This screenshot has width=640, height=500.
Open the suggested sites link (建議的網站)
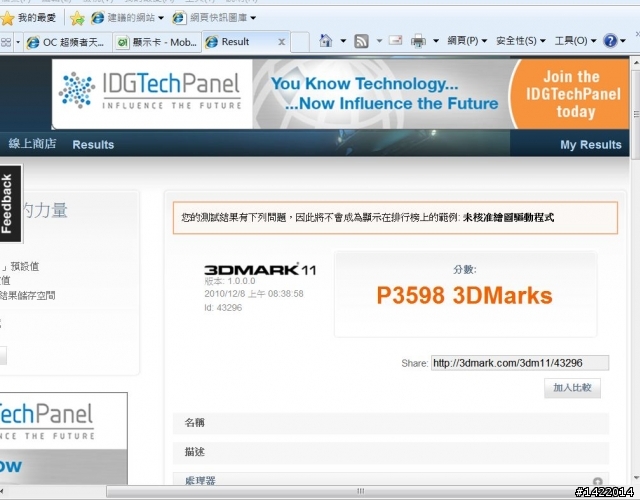[123, 18]
